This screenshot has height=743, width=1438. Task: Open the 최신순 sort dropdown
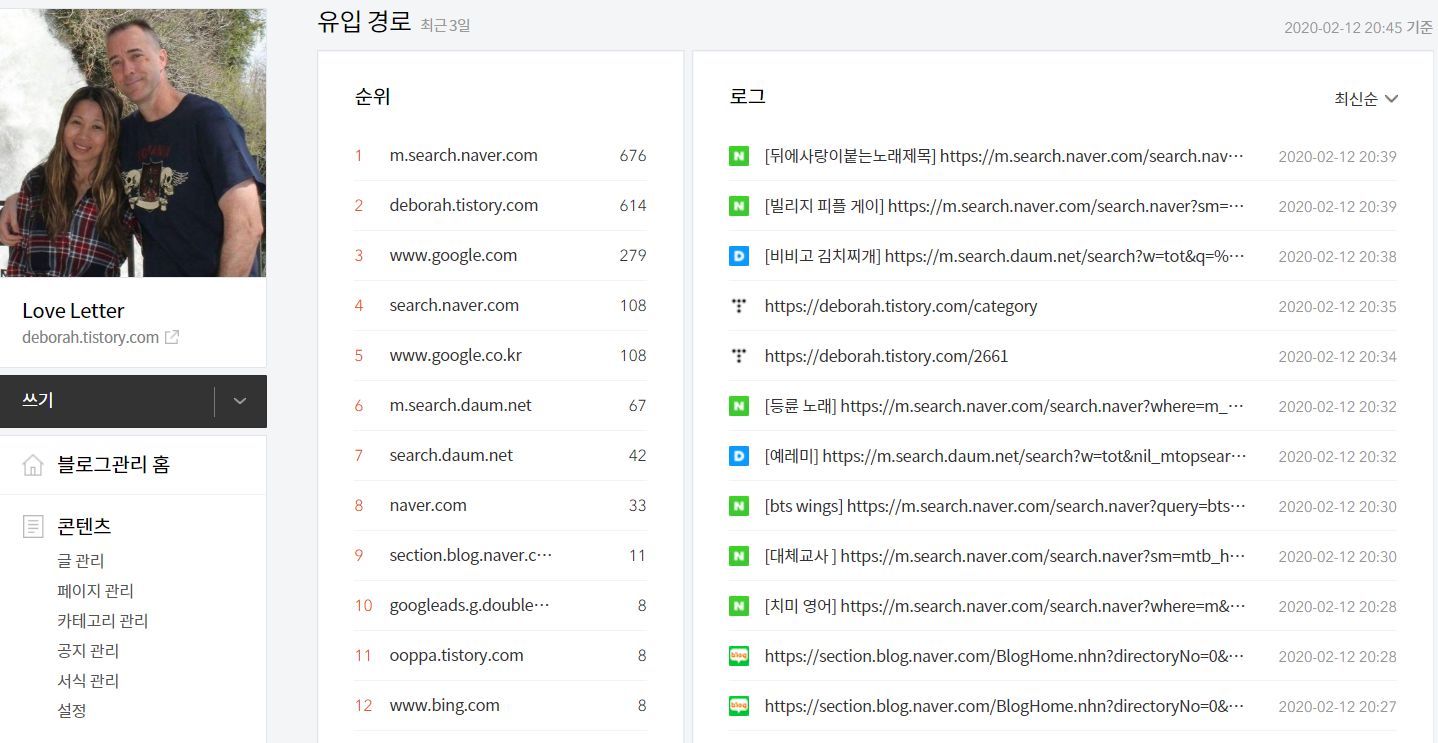pyautogui.click(x=1366, y=99)
